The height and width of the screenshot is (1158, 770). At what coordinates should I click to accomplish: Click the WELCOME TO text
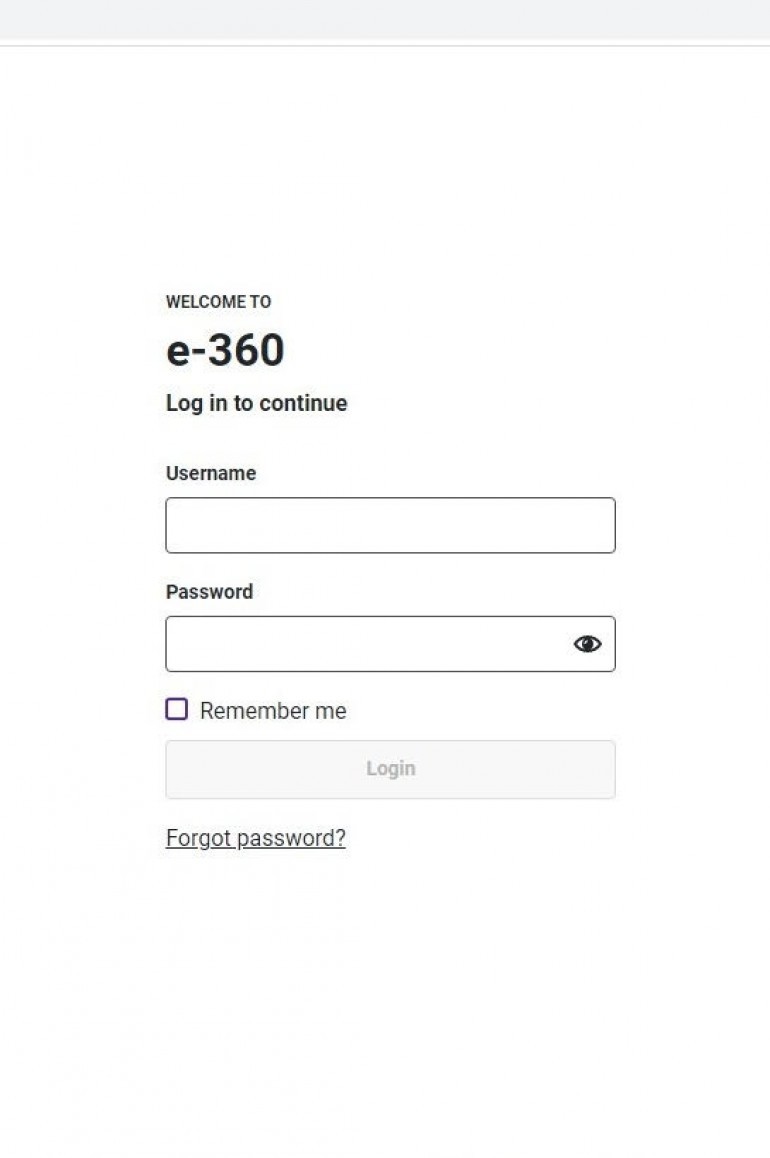[218, 302]
